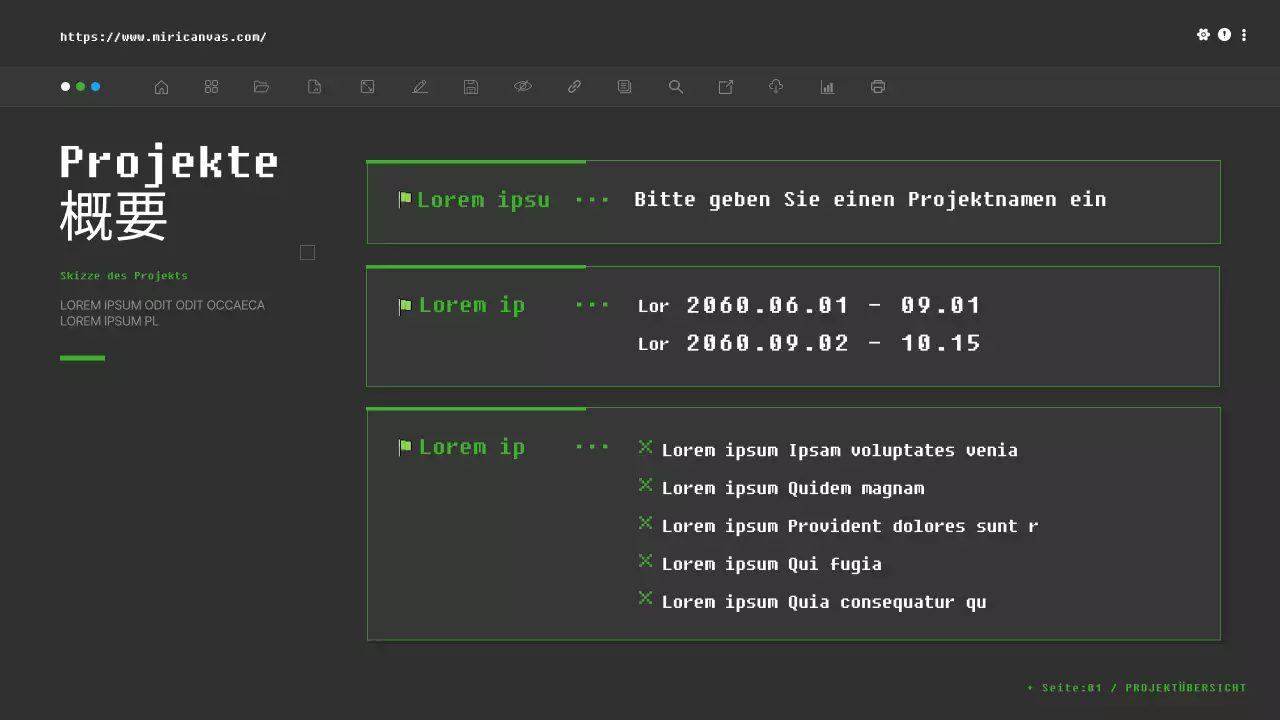Click the magnifying glass search icon
This screenshot has height=720, width=1280.
pyautogui.click(x=676, y=87)
